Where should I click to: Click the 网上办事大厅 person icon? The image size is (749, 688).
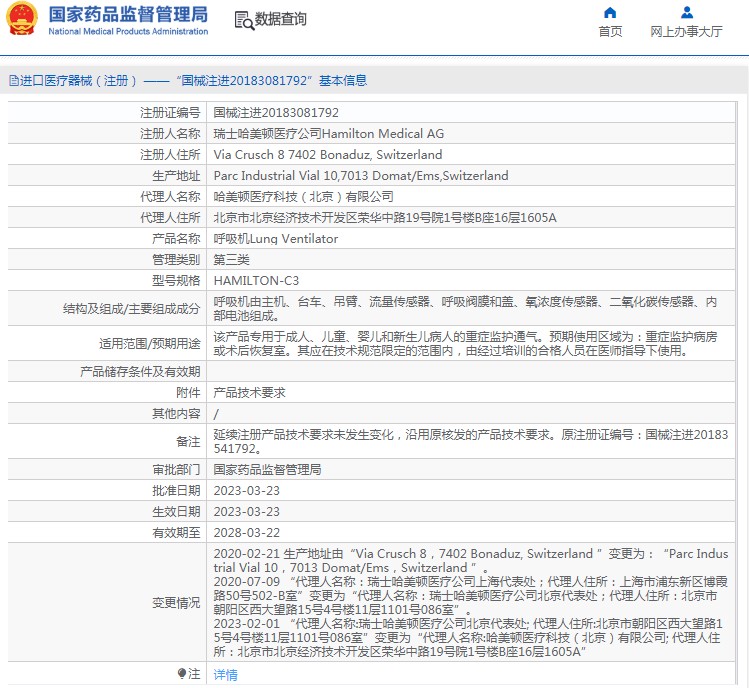686,13
